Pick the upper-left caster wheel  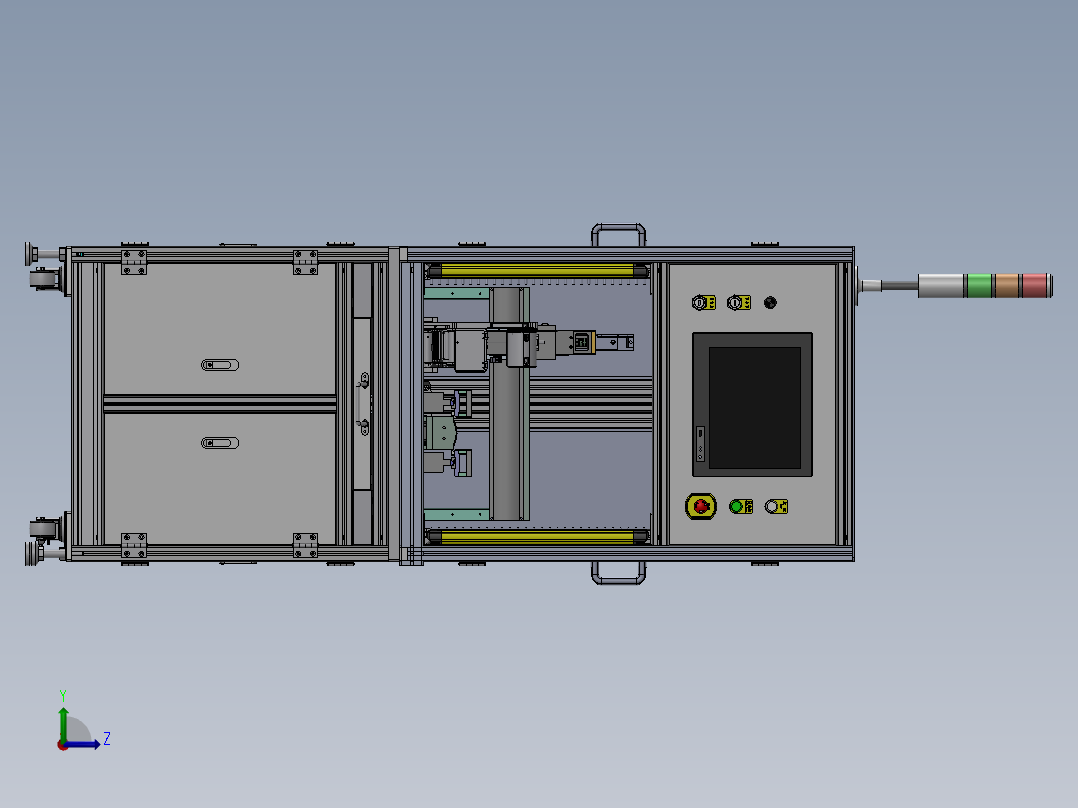[45, 279]
